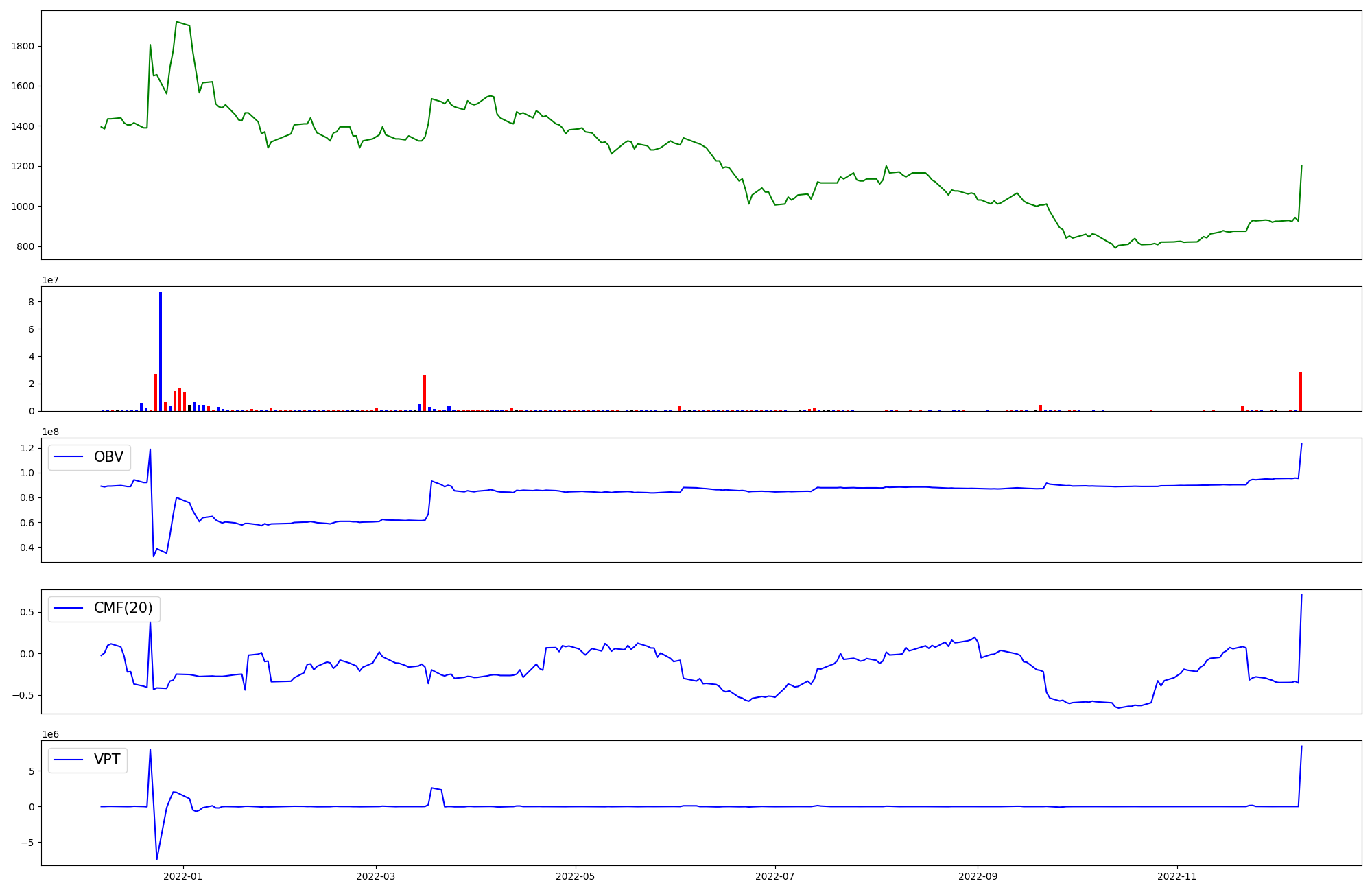
Task: Click the 2022-01 x-axis date label
Action: 182,876
